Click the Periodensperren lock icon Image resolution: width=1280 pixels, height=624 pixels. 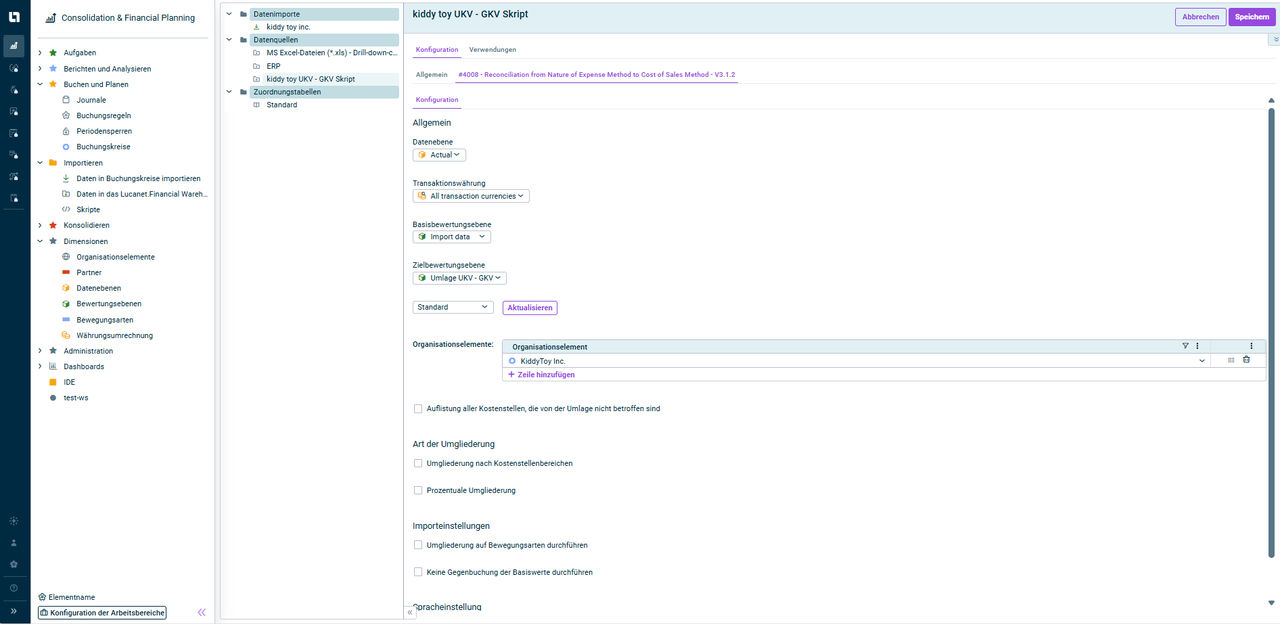click(x=66, y=131)
